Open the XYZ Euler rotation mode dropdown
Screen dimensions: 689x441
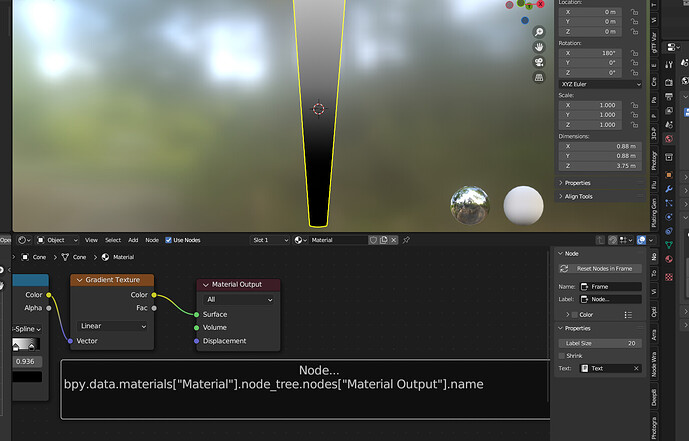click(600, 84)
